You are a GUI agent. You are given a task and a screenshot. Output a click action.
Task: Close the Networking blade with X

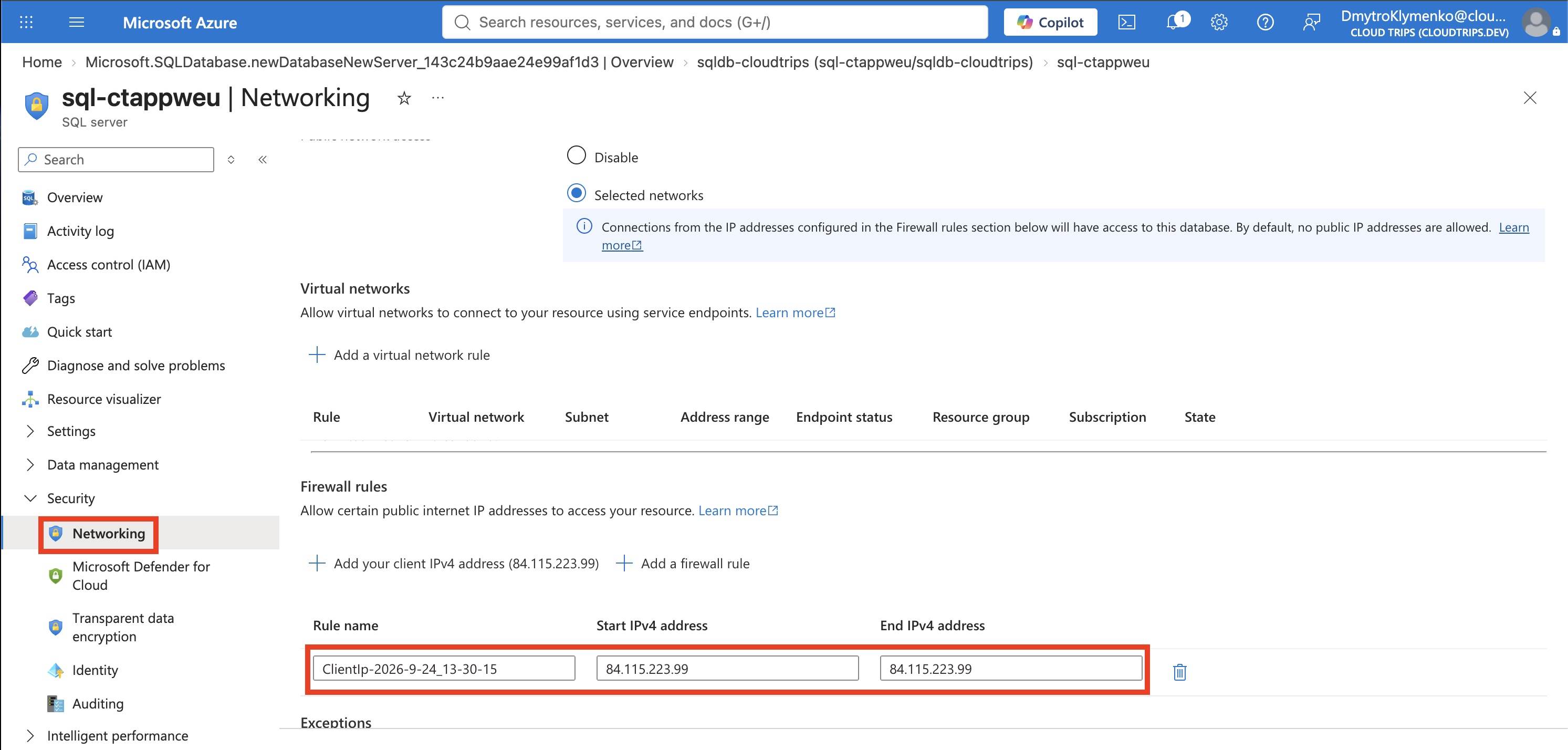point(1530,98)
